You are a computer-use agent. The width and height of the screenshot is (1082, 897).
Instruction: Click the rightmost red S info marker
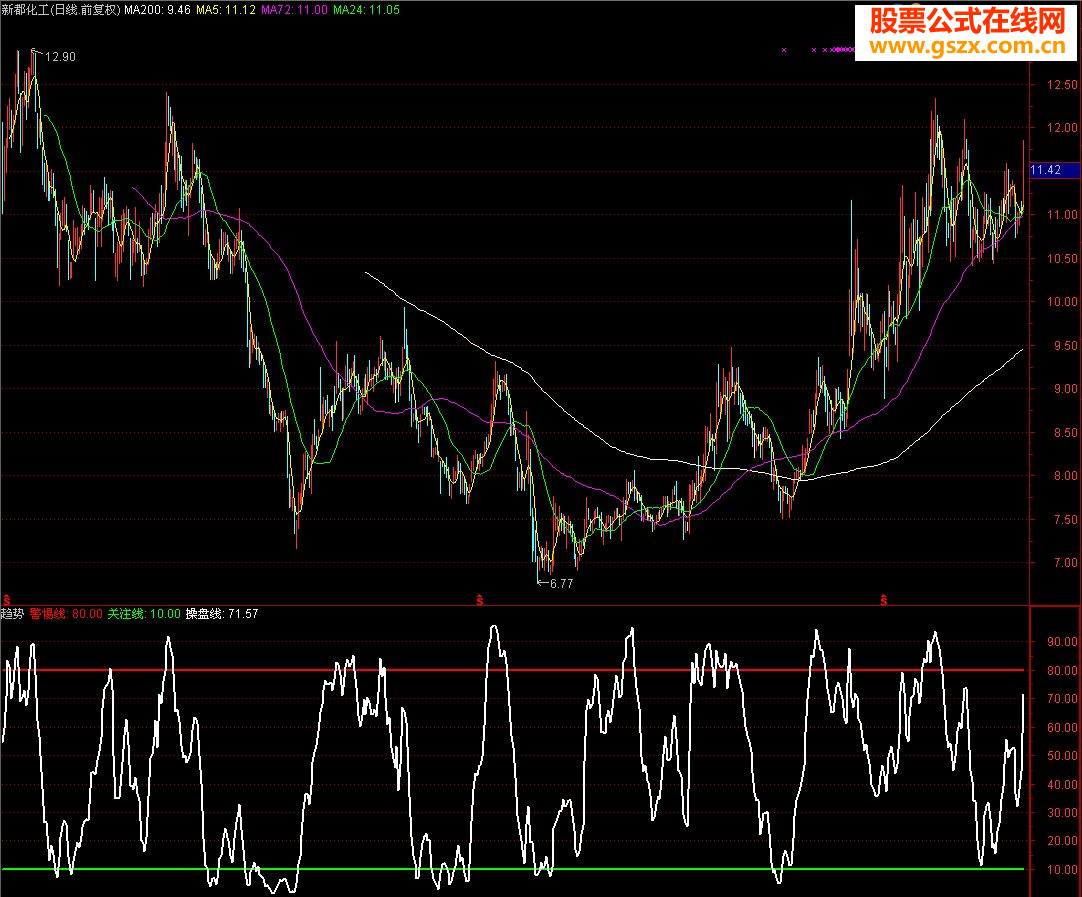pos(883,600)
